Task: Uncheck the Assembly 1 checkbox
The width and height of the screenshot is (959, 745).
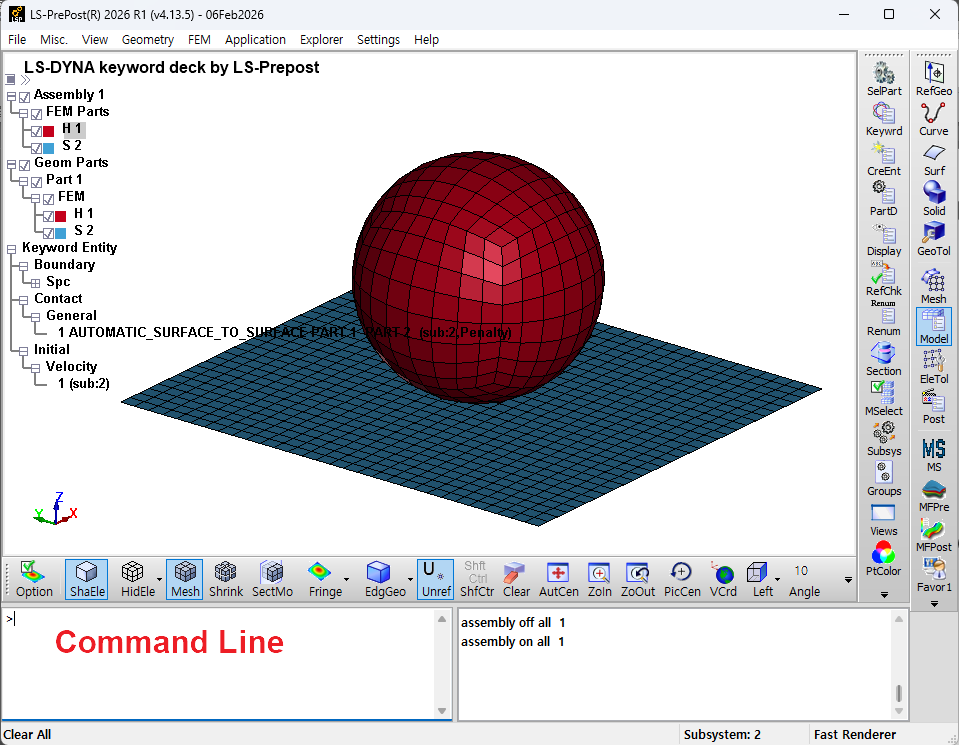Action: [24, 97]
